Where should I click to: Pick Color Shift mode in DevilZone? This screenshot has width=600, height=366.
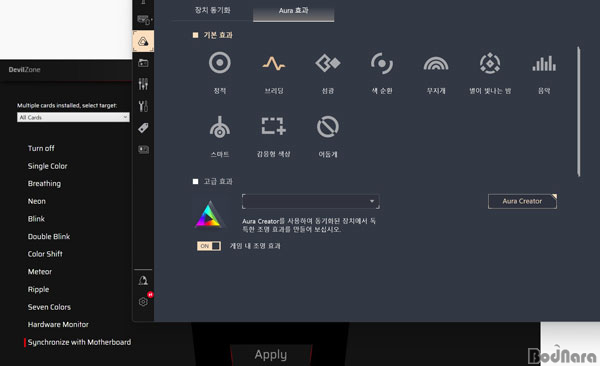[x=45, y=254]
